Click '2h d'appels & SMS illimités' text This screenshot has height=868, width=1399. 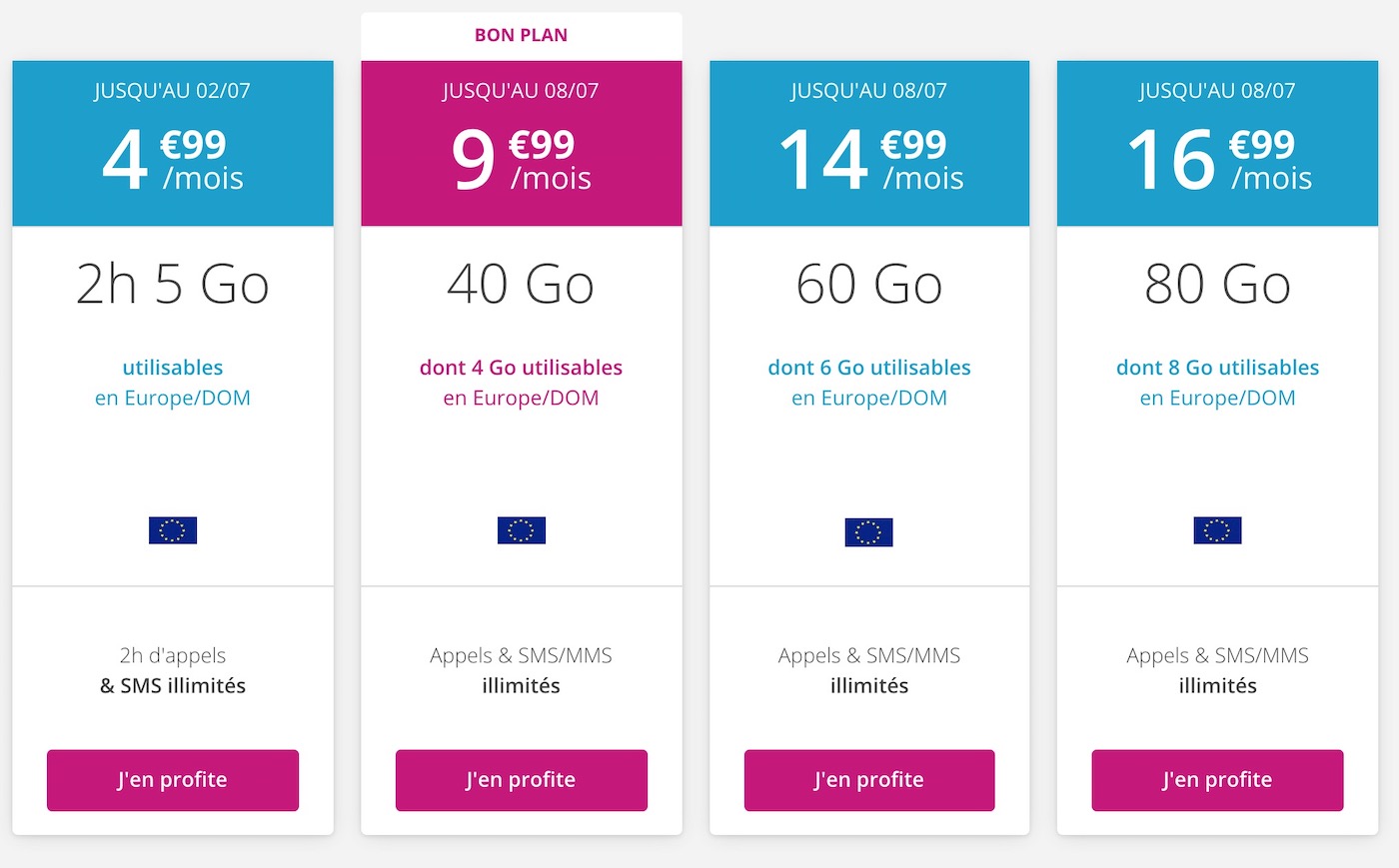(x=173, y=670)
